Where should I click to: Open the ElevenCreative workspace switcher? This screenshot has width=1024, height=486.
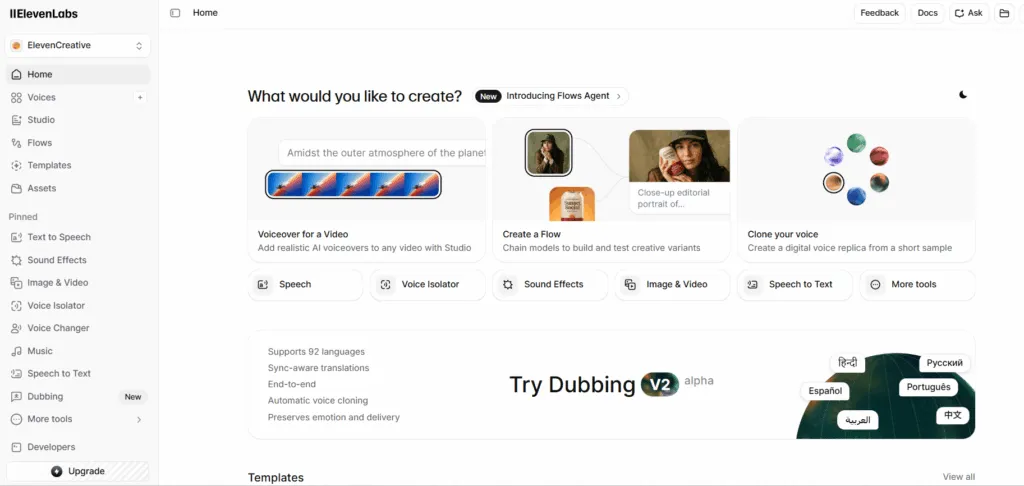pos(78,46)
